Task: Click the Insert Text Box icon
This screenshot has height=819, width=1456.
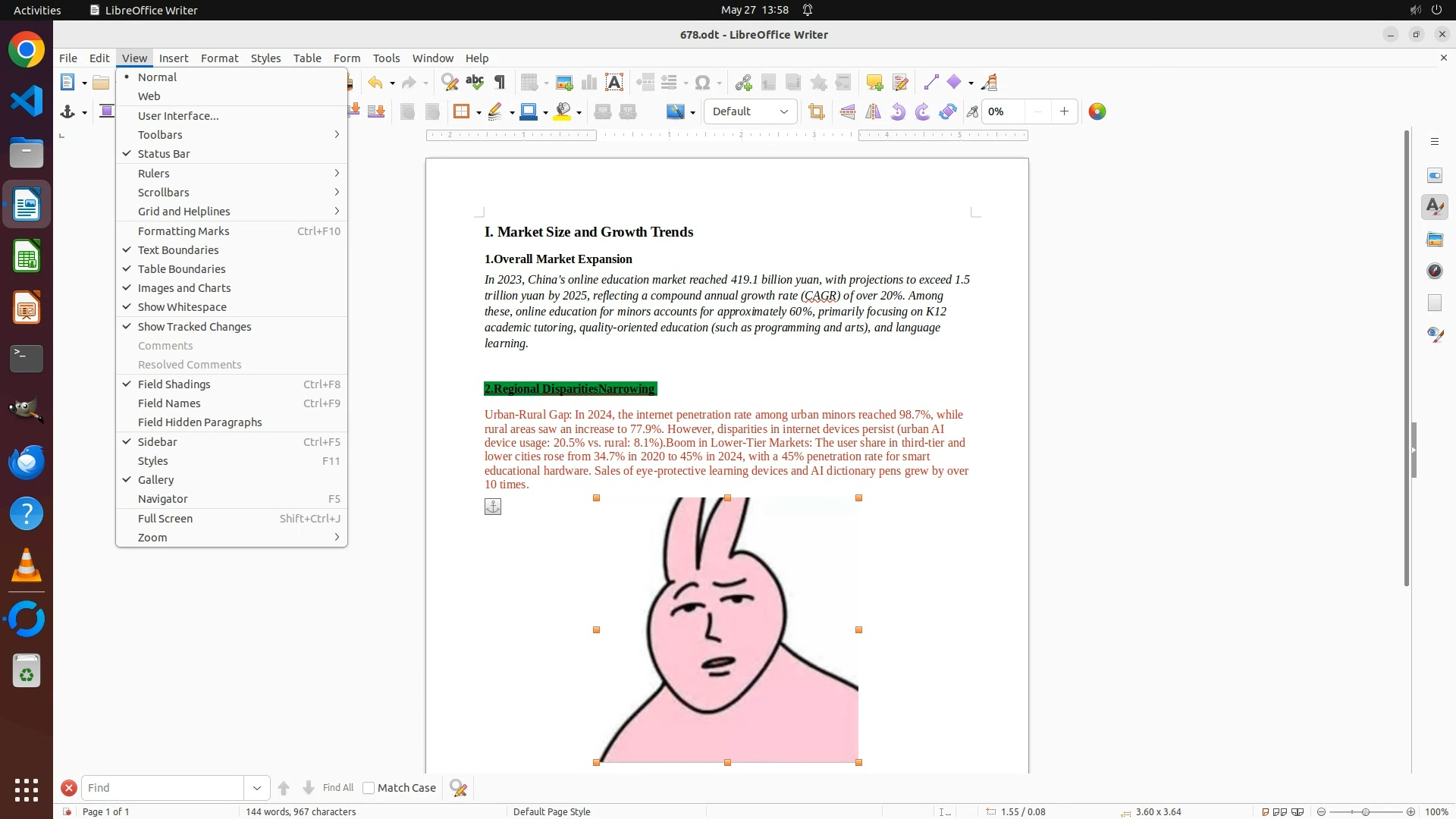Action: pos(614,83)
